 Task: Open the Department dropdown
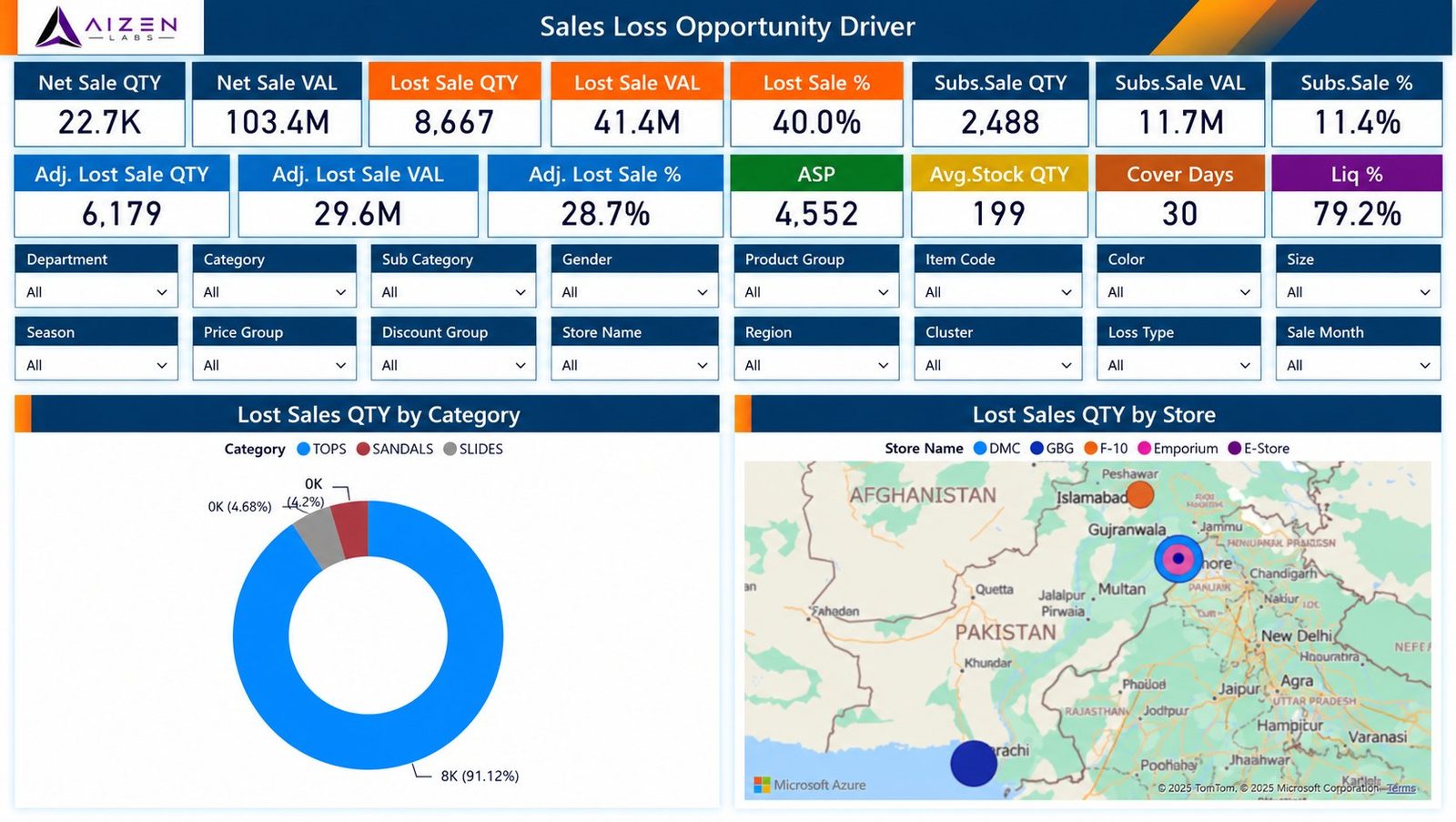(96, 292)
